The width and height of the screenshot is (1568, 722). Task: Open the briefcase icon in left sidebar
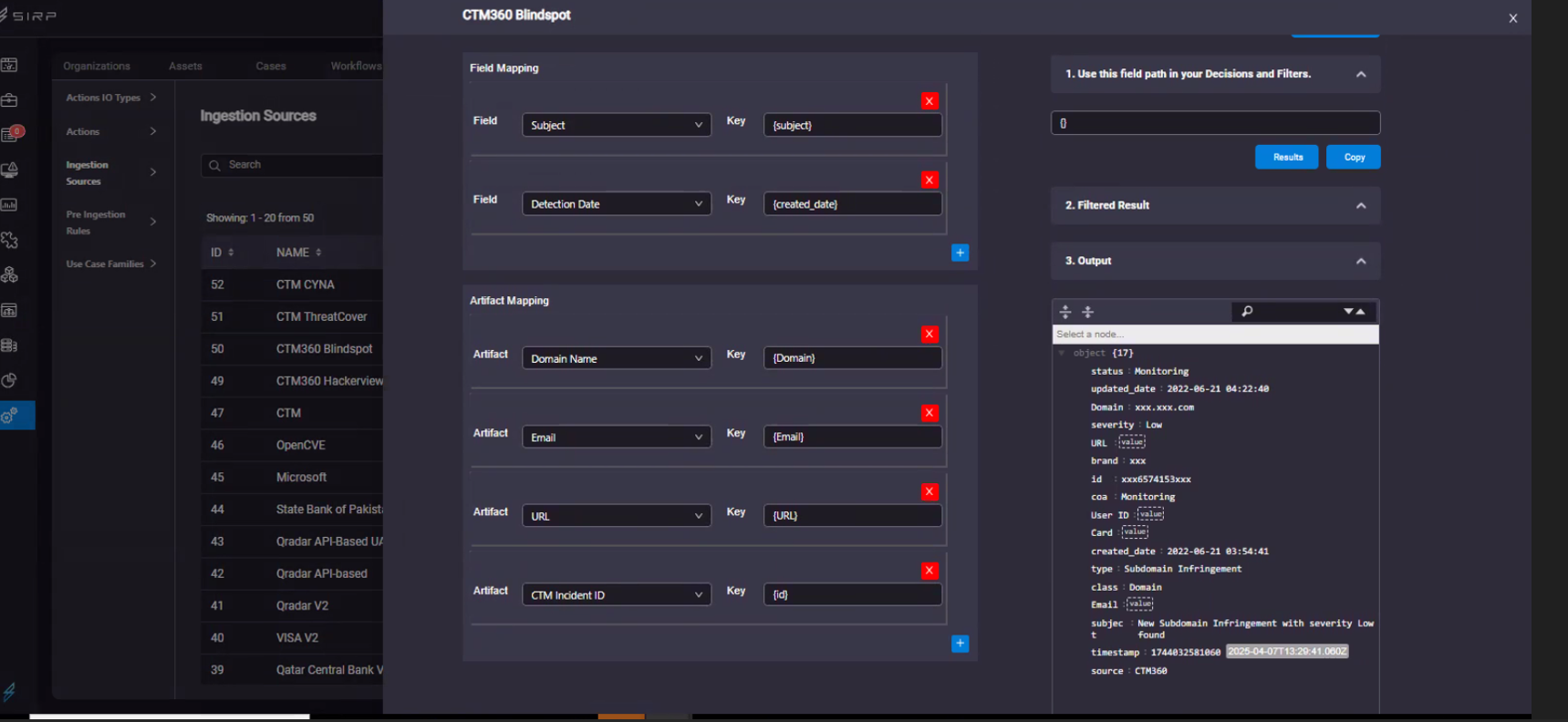point(9,100)
